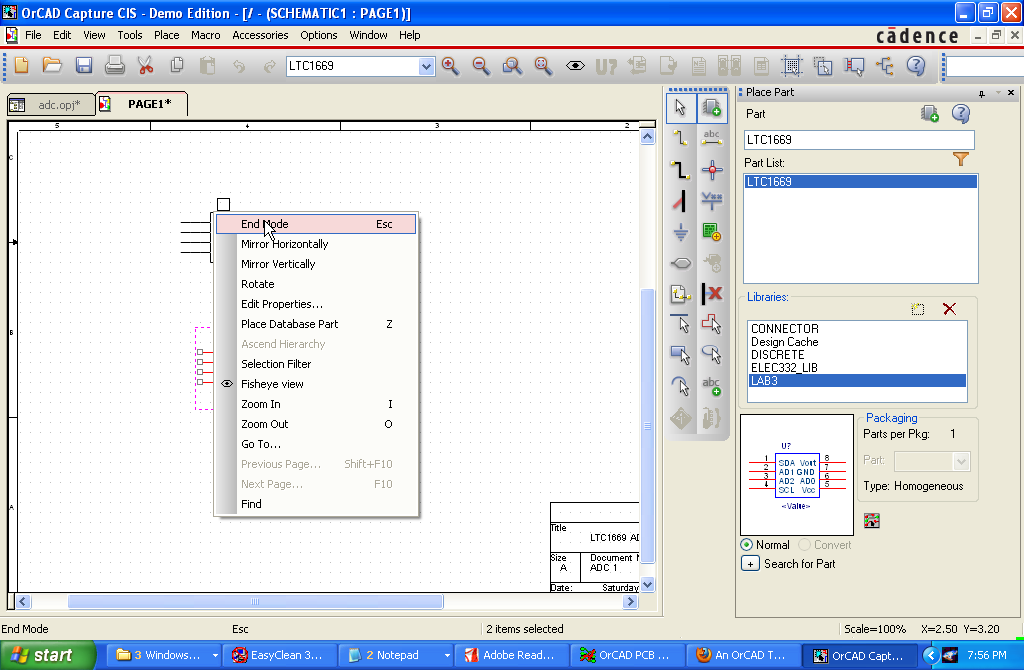The height and width of the screenshot is (670, 1024).
Task: Select the Place No Connect tool
Action: pyautogui.click(x=712, y=294)
